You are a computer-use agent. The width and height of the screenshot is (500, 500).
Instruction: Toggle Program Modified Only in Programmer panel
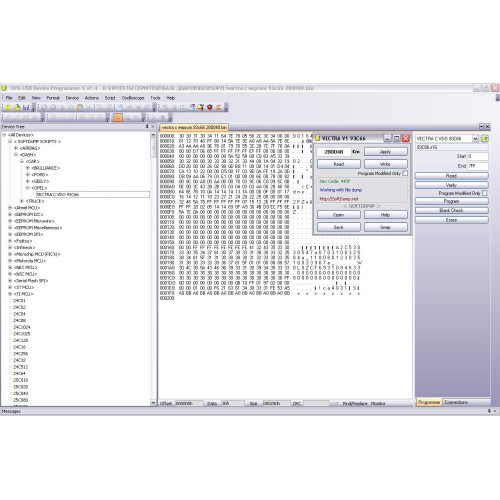click(485, 193)
